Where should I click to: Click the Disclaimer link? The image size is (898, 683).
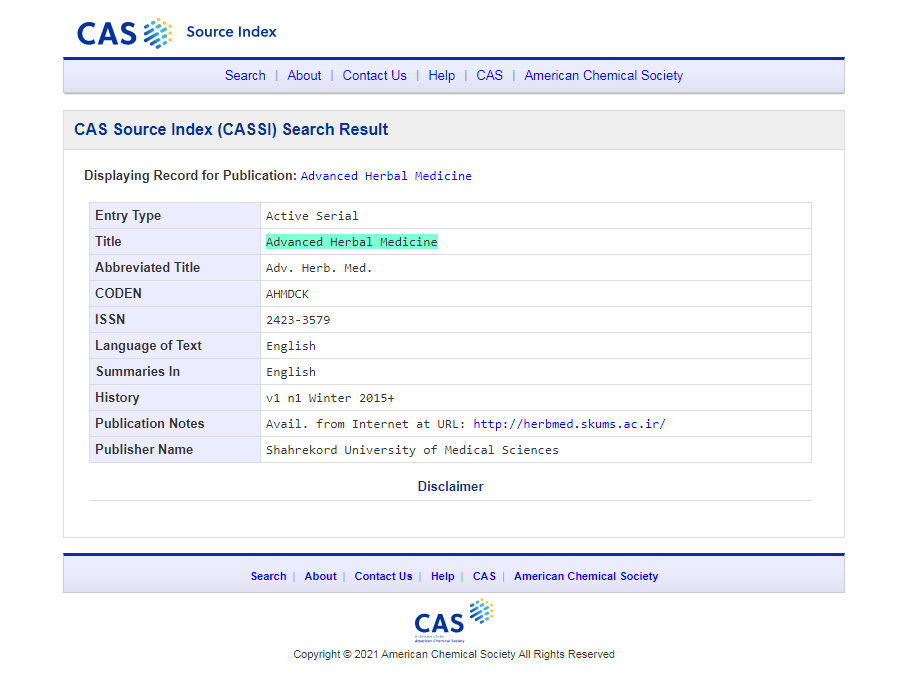click(451, 486)
